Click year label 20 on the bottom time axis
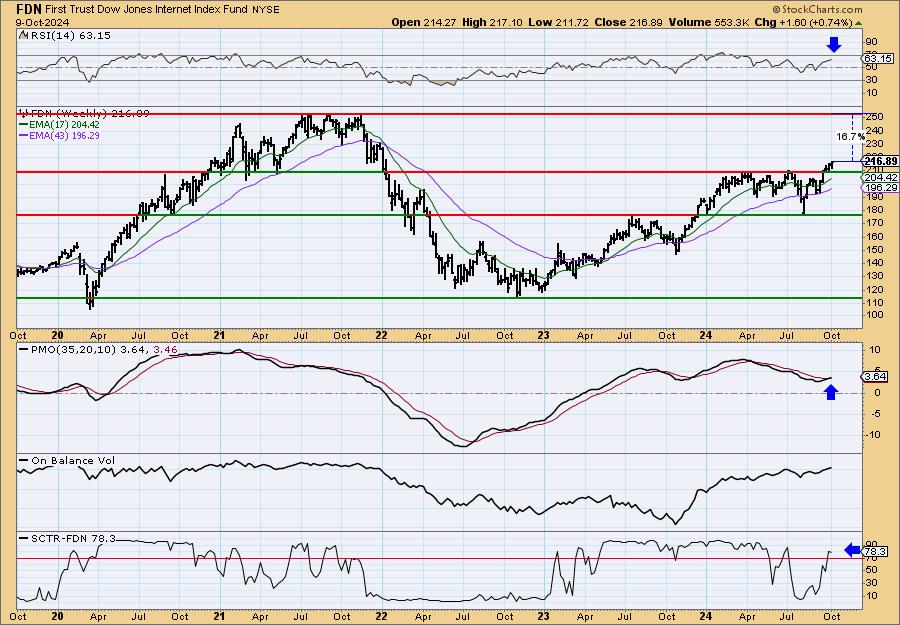 pyautogui.click(x=57, y=616)
